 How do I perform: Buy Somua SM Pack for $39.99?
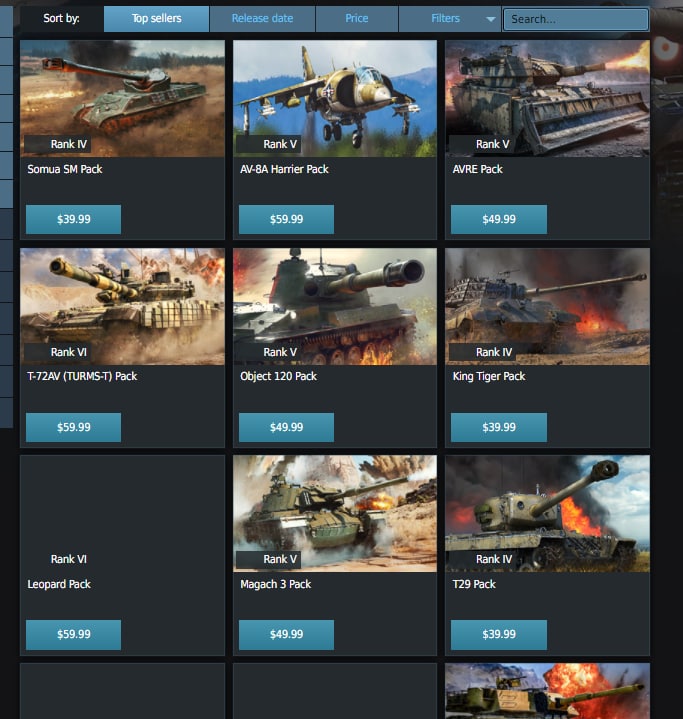(x=73, y=219)
